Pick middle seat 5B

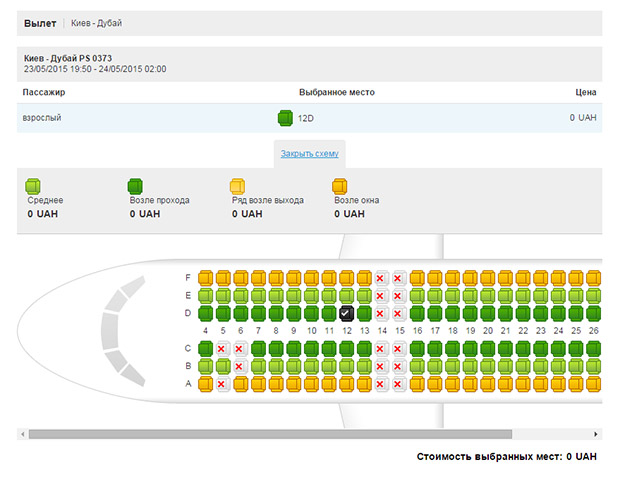click(x=223, y=366)
